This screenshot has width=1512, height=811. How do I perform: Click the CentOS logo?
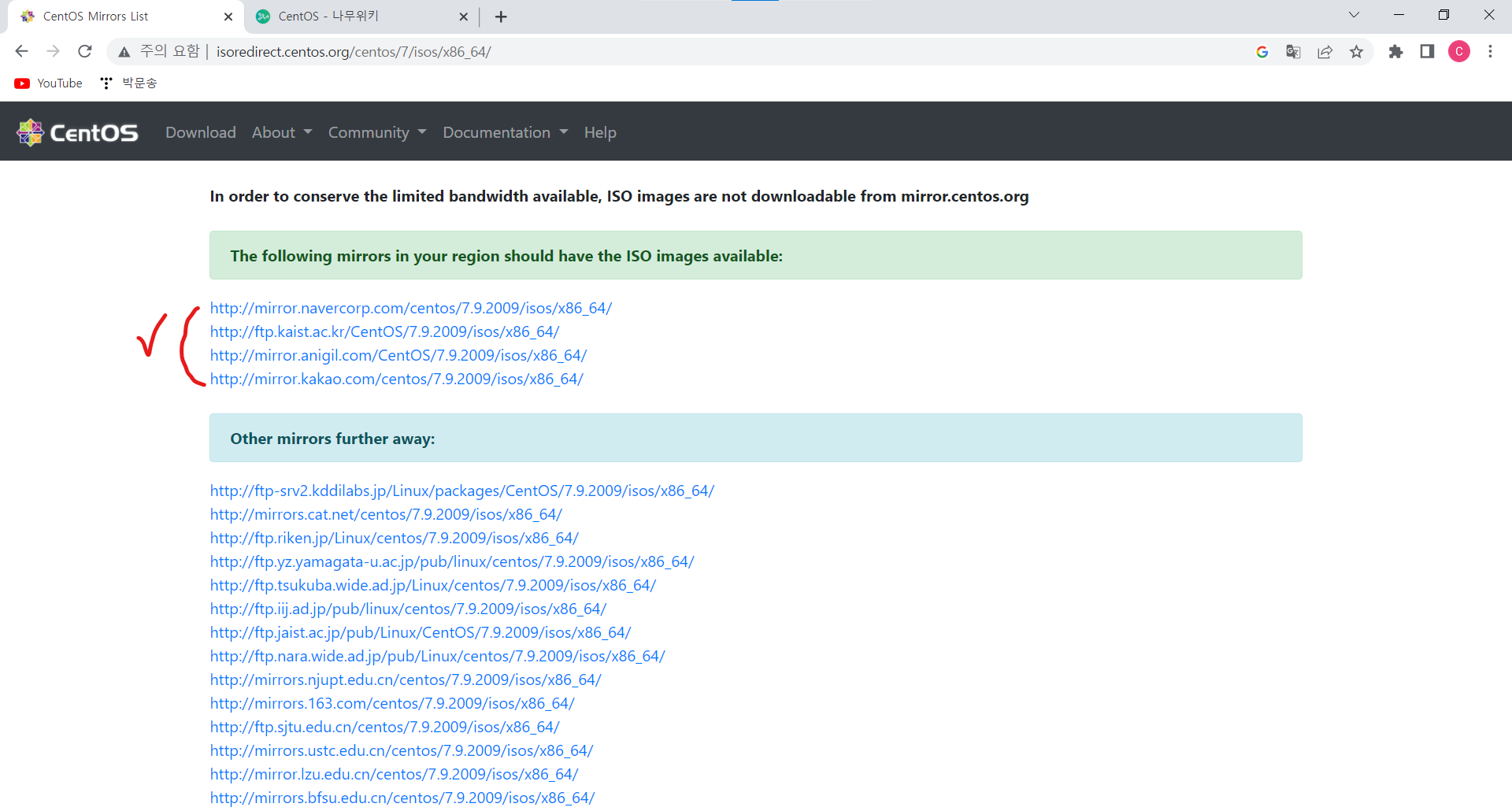click(77, 132)
